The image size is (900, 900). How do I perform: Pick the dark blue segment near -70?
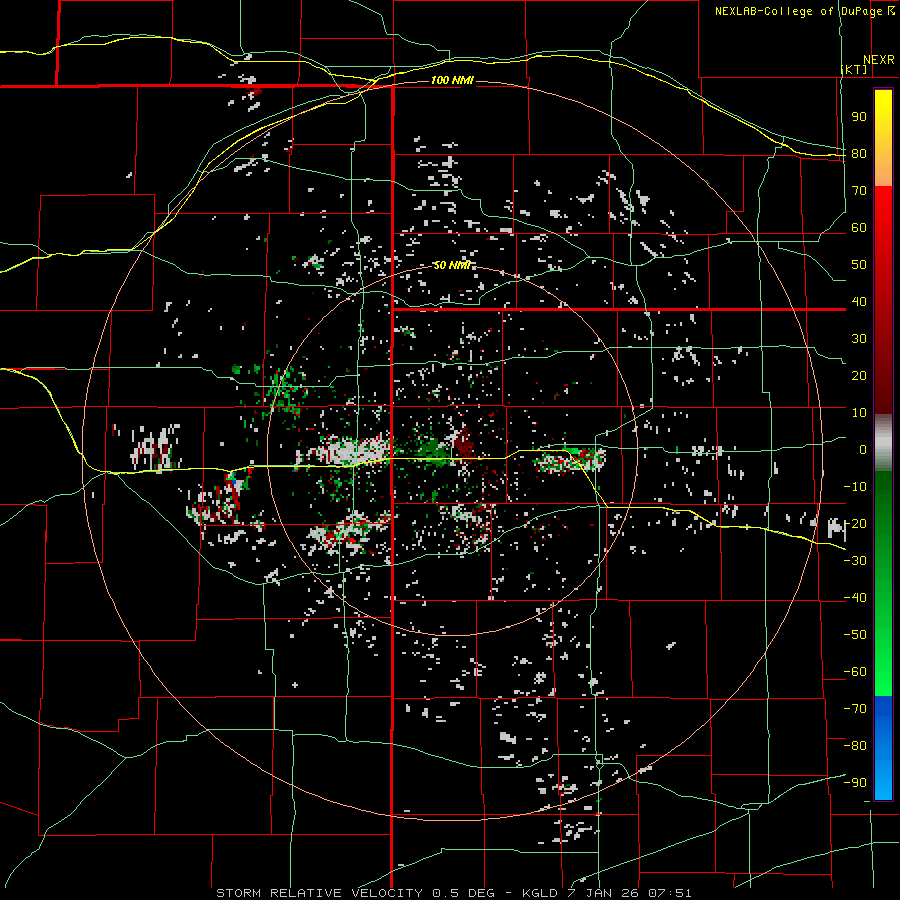[883, 709]
